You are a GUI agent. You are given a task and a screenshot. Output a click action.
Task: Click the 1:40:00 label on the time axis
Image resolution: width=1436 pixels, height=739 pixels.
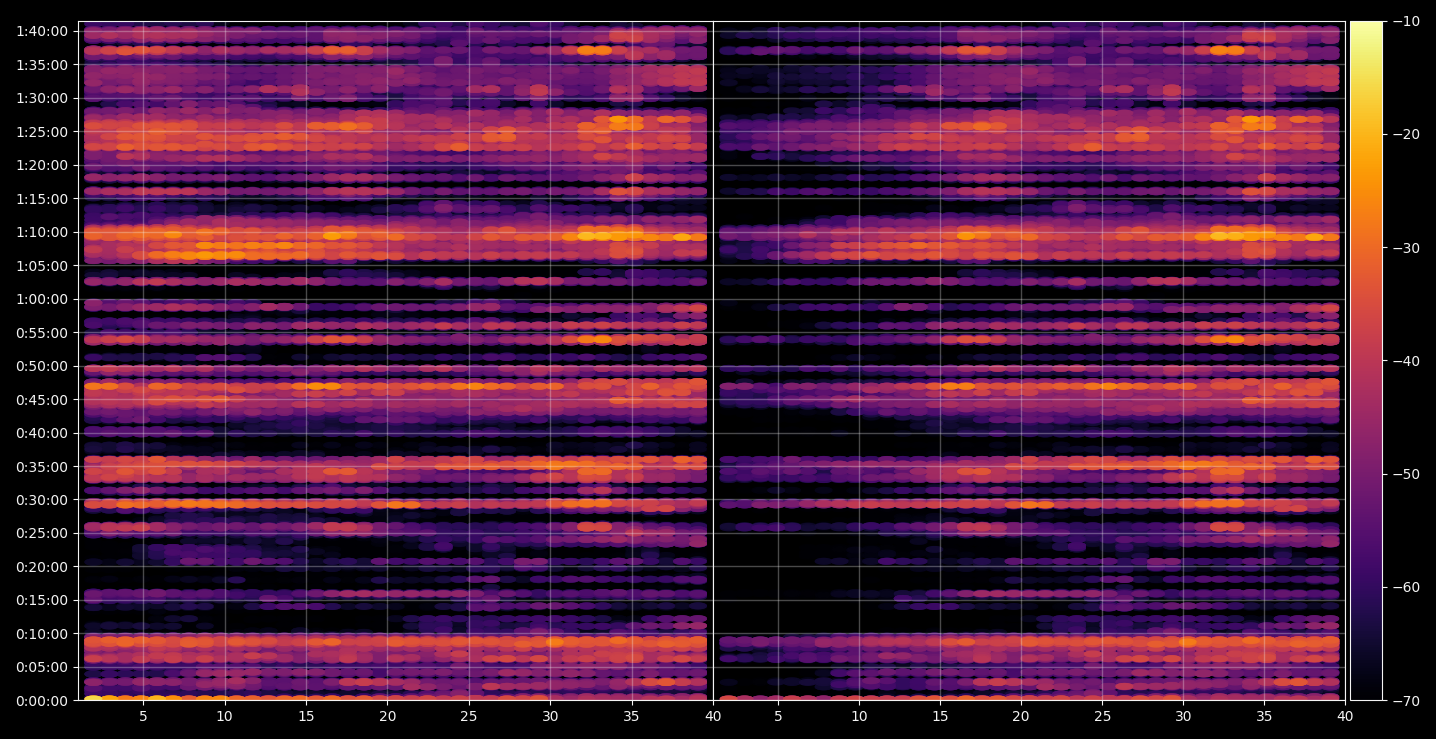[x=42, y=31]
